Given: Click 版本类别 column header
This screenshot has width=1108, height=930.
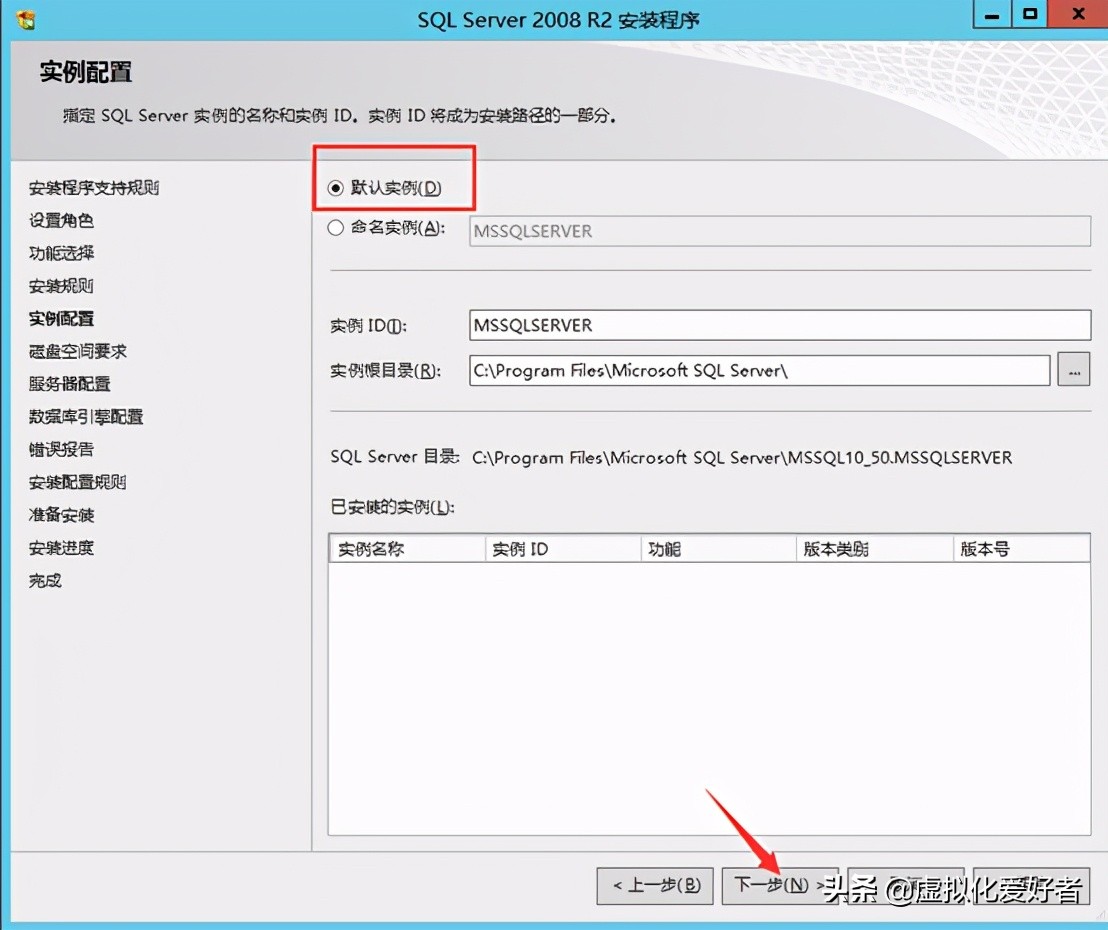Looking at the screenshot, I should click(875, 549).
